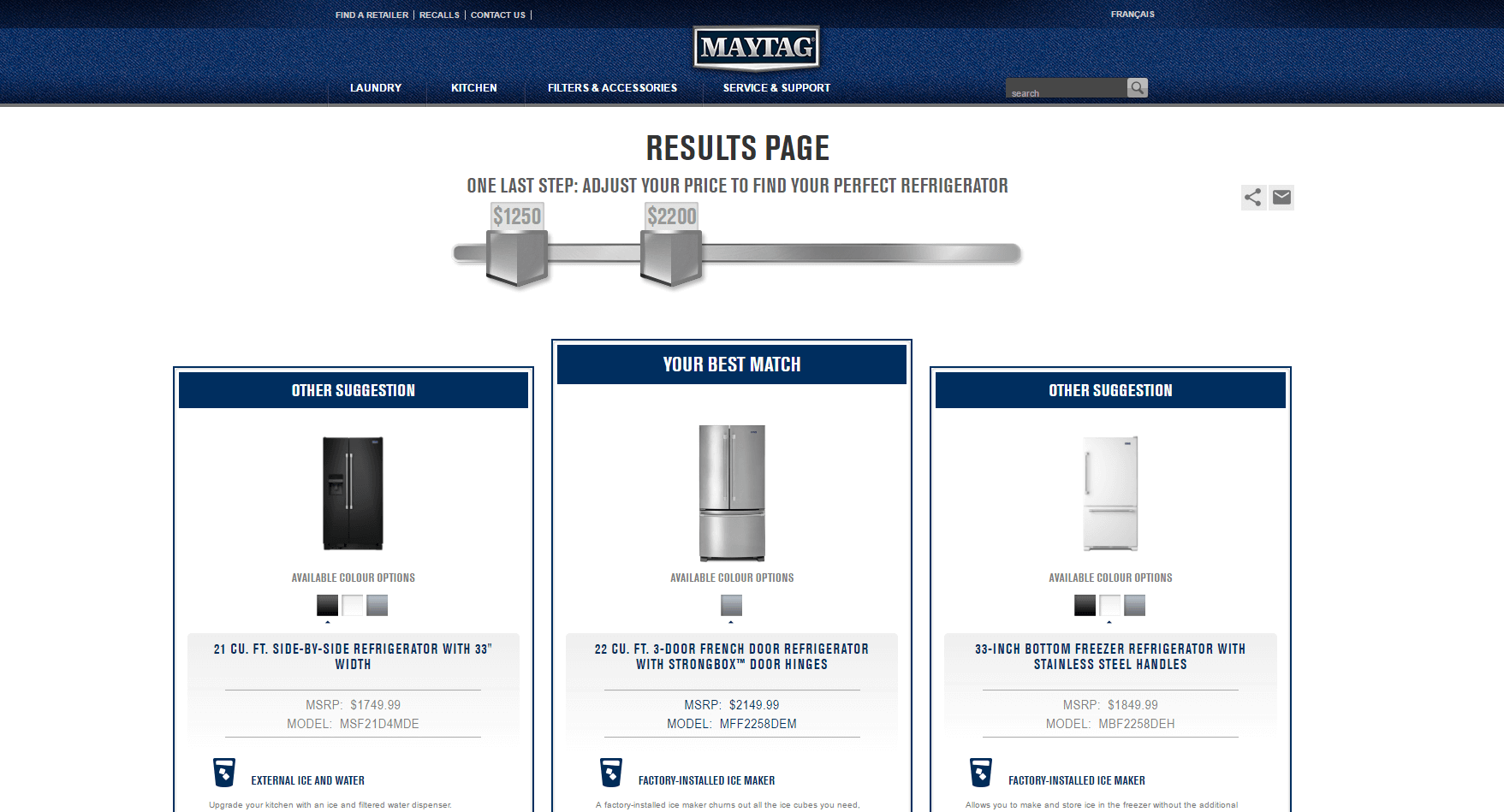The image size is (1504, 812).
Task: Click ice maker icon under MBF2258DEH
Action: point(981,772)
